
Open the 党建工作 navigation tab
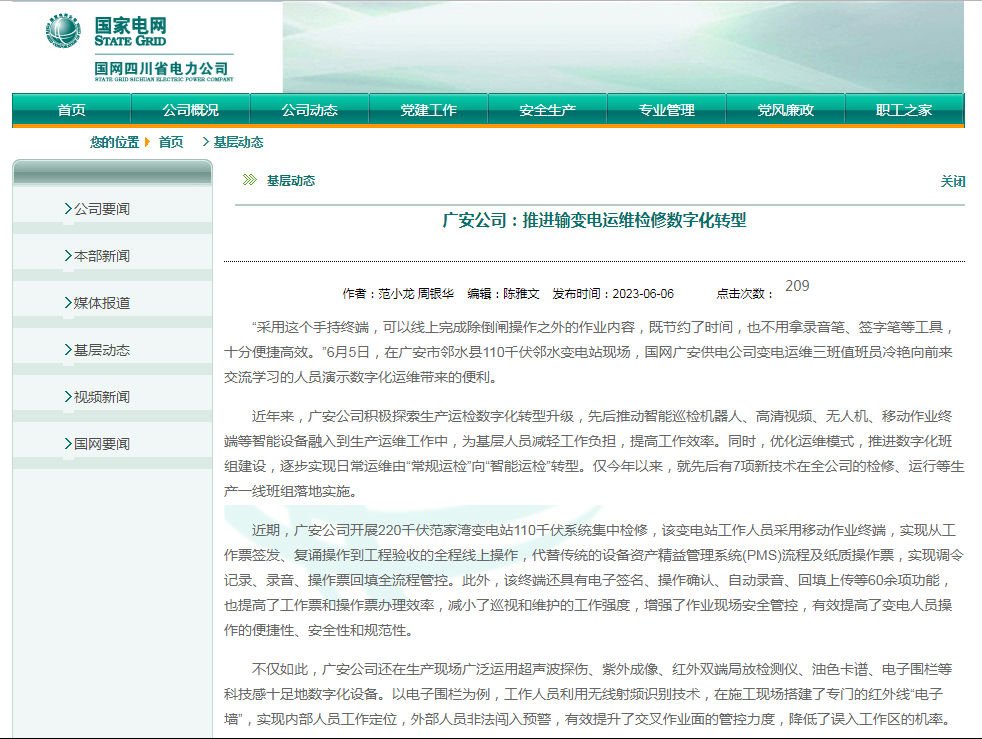coord(428,110)
